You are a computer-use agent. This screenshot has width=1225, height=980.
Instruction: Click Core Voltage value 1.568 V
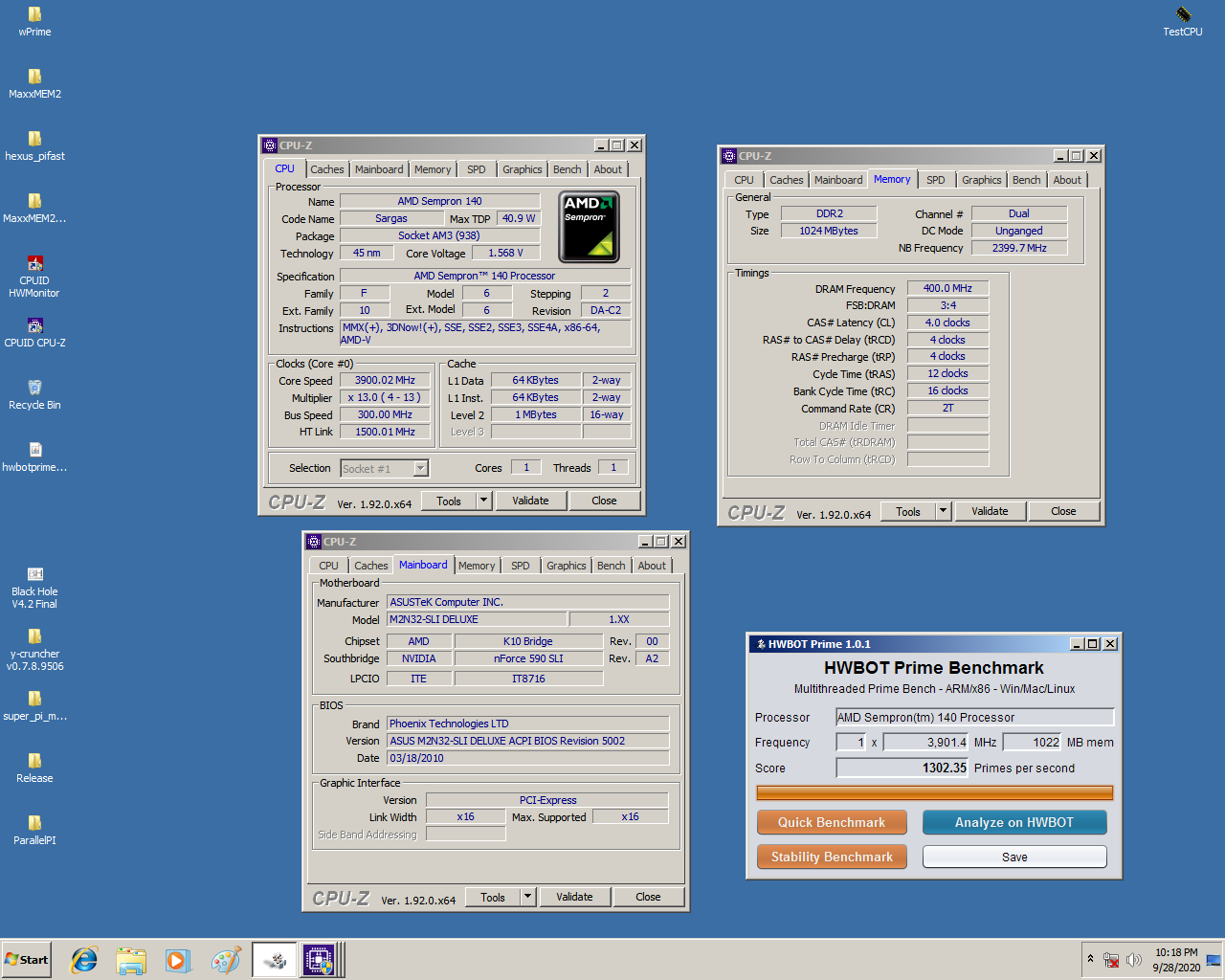click(x=505, y=253)
